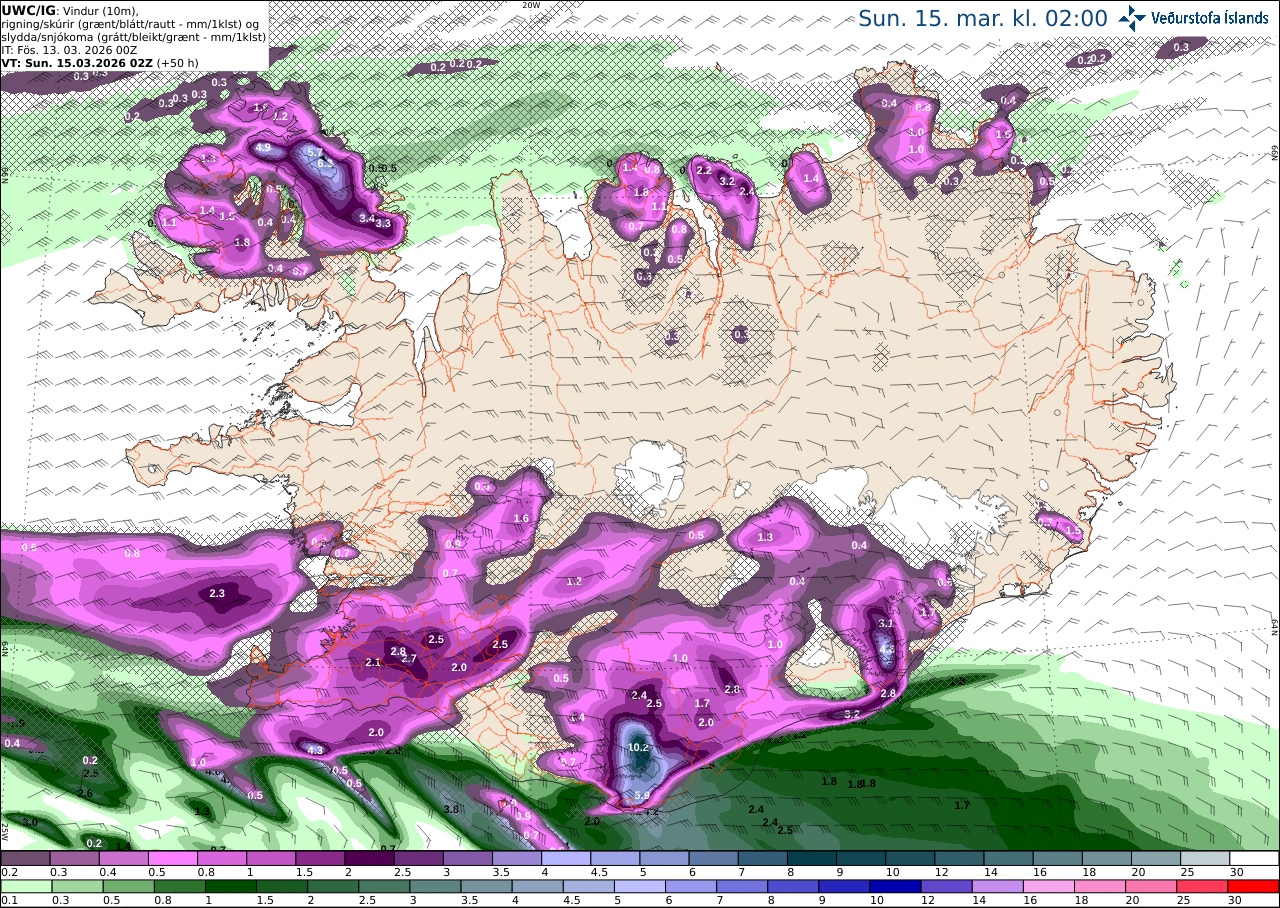Click the 2.1 value in the southwest

click(x=374, y=662)
